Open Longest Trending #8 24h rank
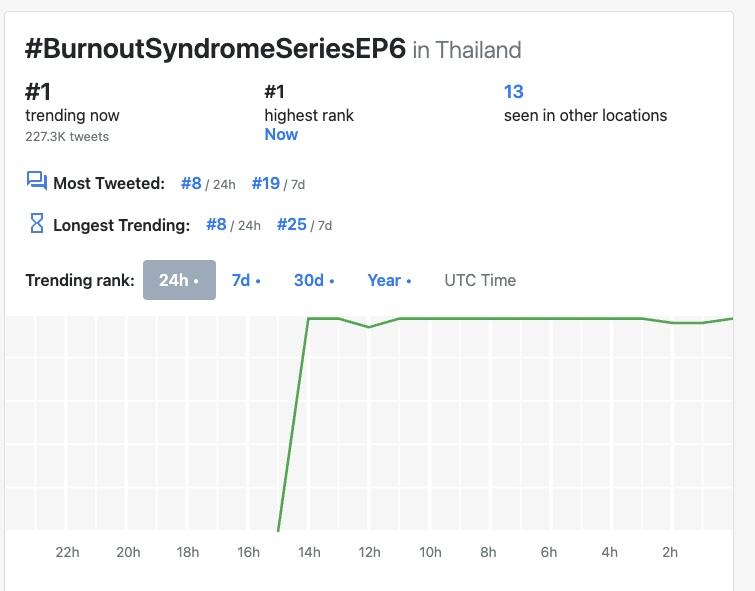Image resolution: width=755 pixels, height=591 pixels. 216,225
